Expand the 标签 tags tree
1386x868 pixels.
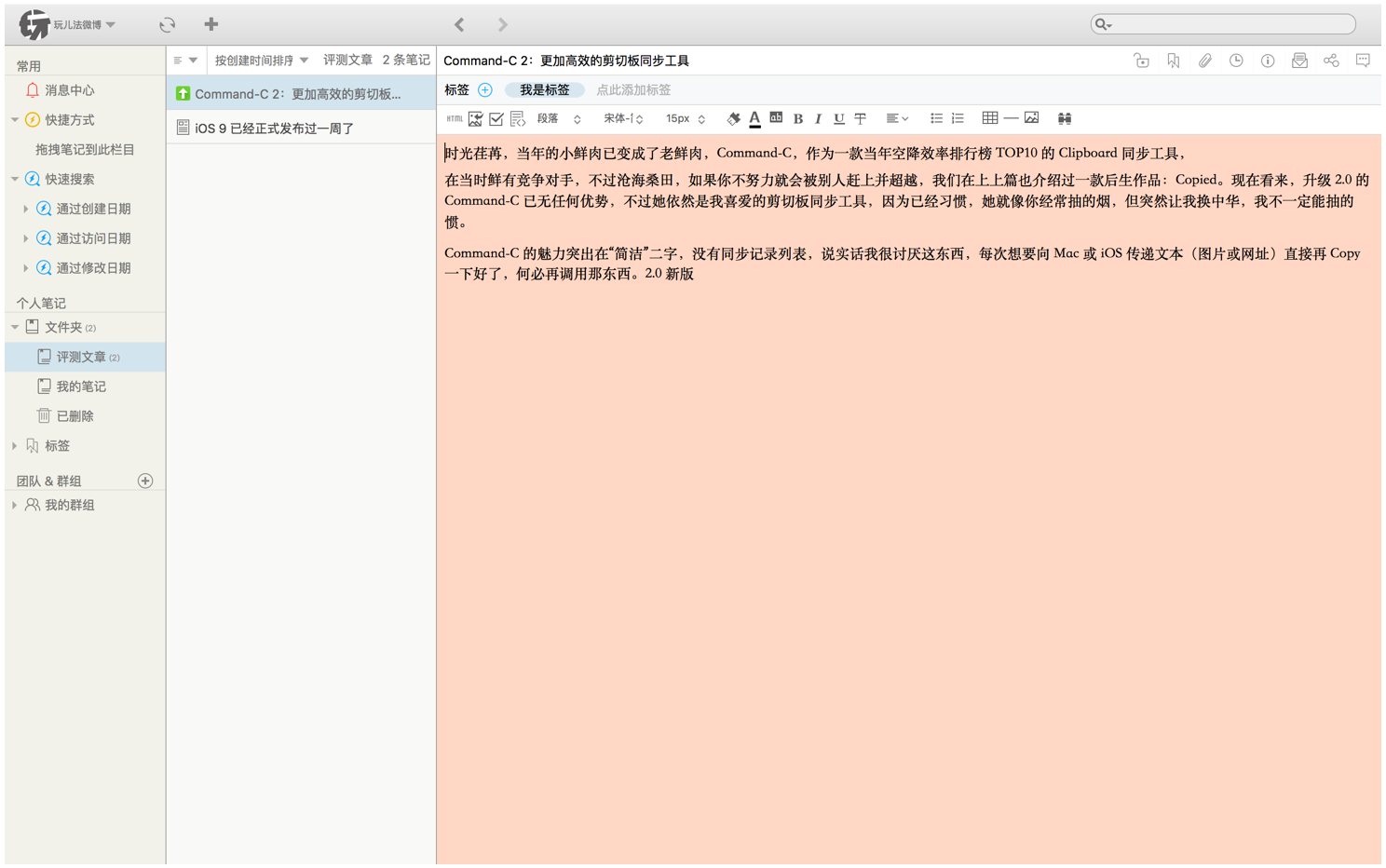15,446
